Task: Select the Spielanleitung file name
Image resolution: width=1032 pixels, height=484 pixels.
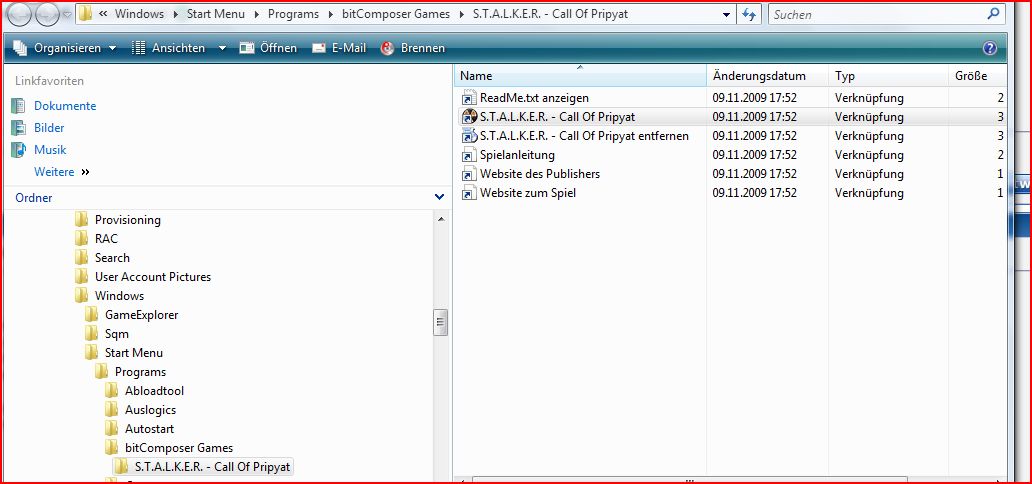Action: 517,155
